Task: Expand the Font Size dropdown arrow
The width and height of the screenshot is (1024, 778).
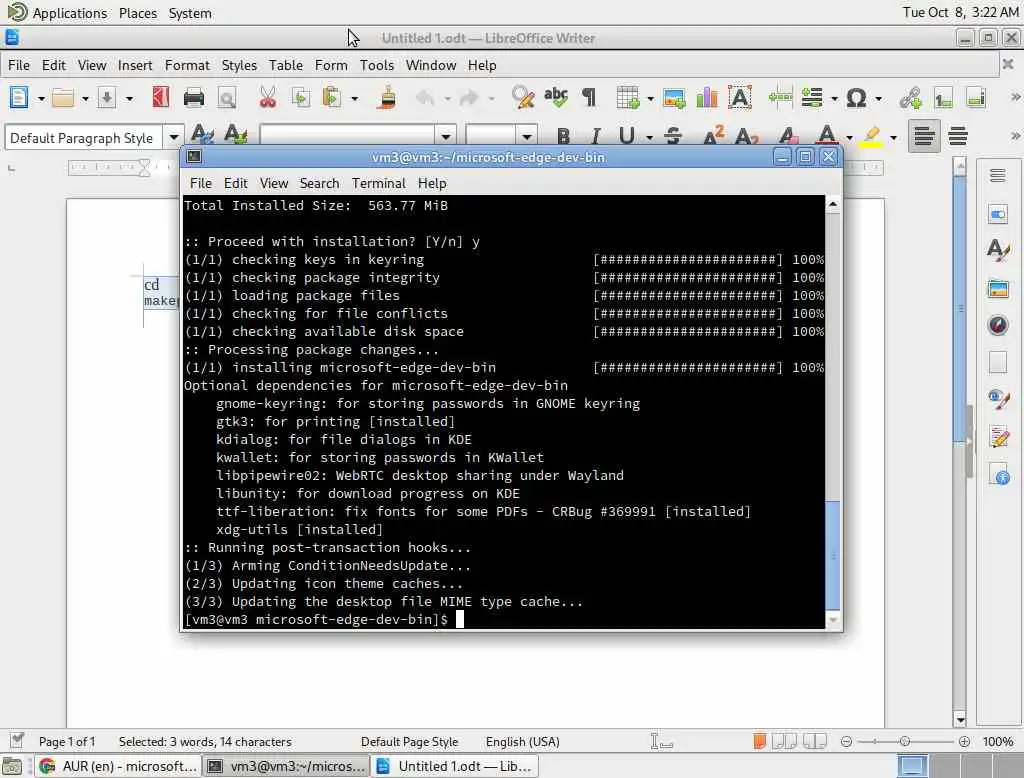Action: (526, 137)
